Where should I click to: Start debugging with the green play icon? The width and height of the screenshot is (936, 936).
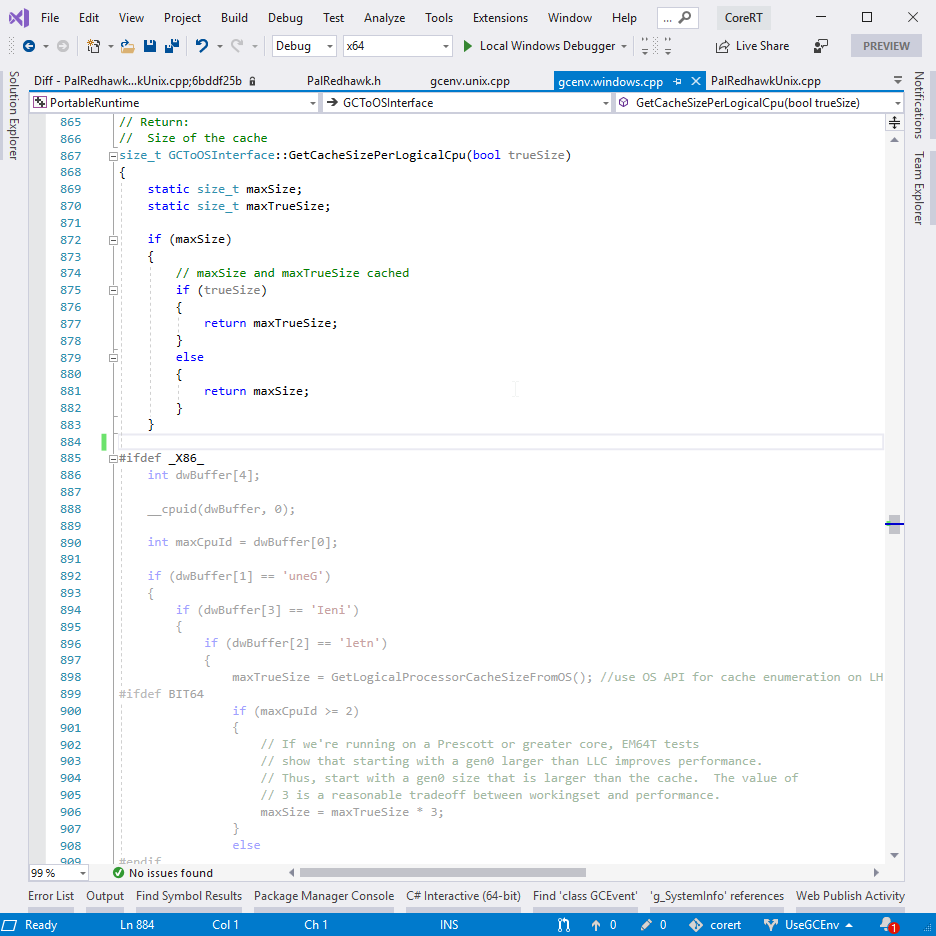[x=467, y=46]
